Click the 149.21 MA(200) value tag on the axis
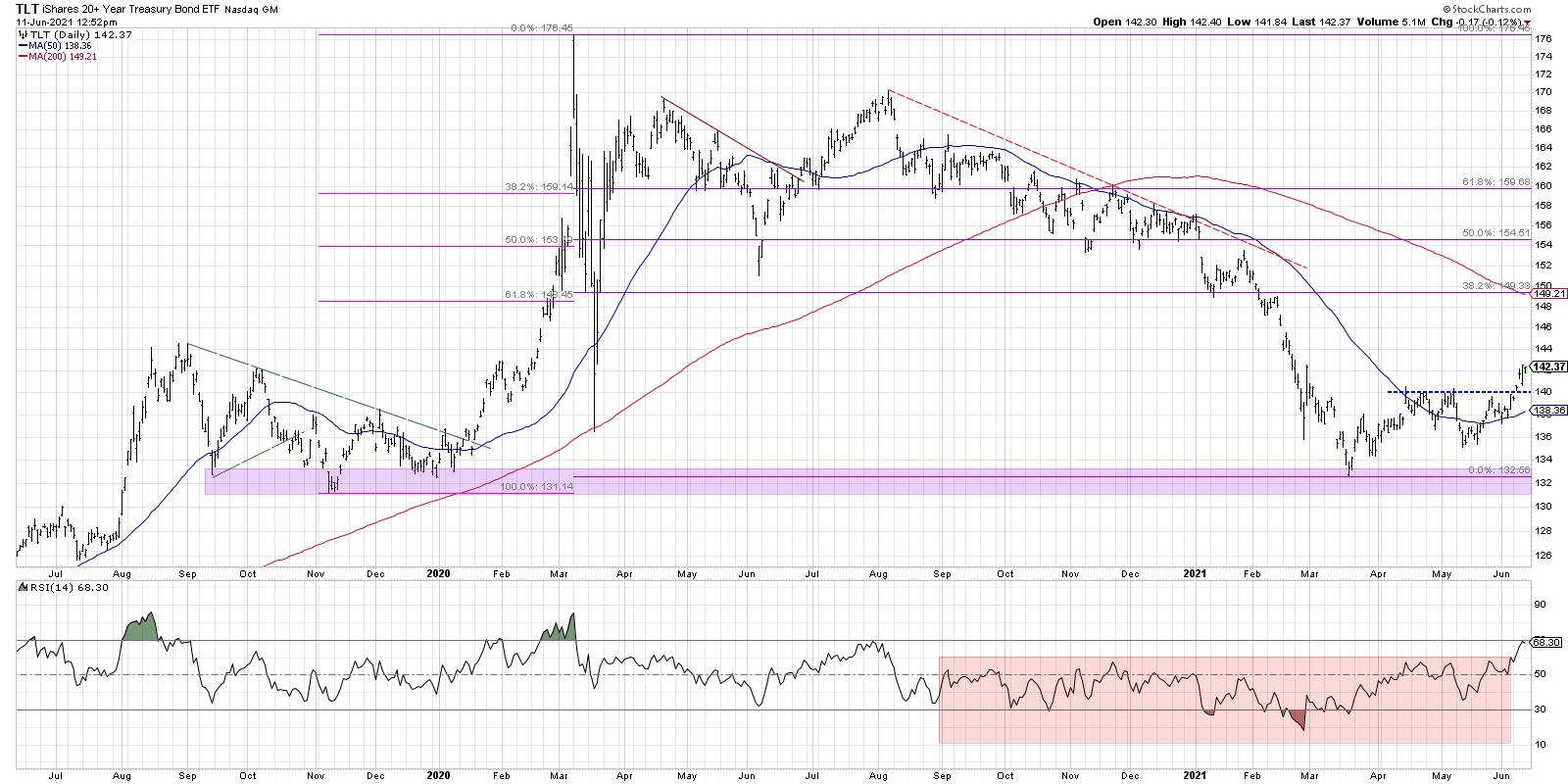Viewport: 1568px width, 784px height. [1544, 293]
